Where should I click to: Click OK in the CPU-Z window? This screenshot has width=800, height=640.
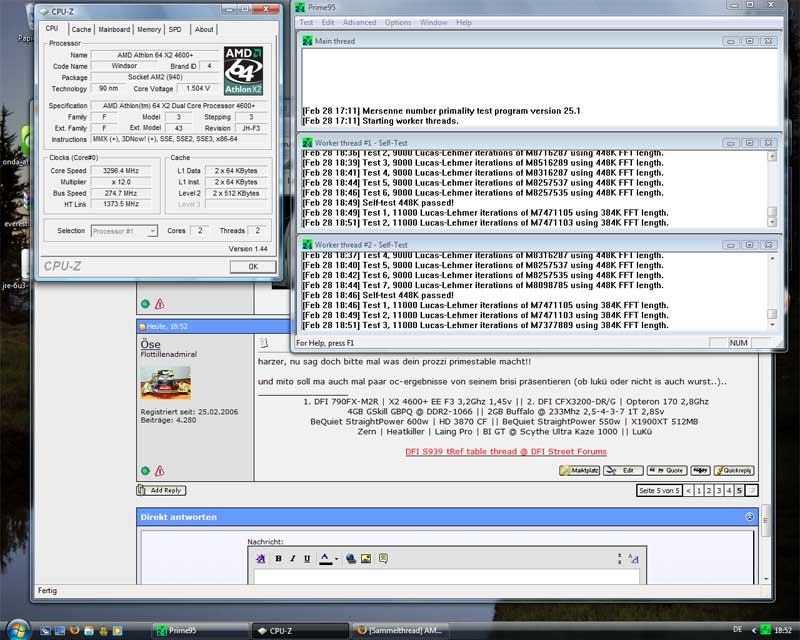(253, 267)
